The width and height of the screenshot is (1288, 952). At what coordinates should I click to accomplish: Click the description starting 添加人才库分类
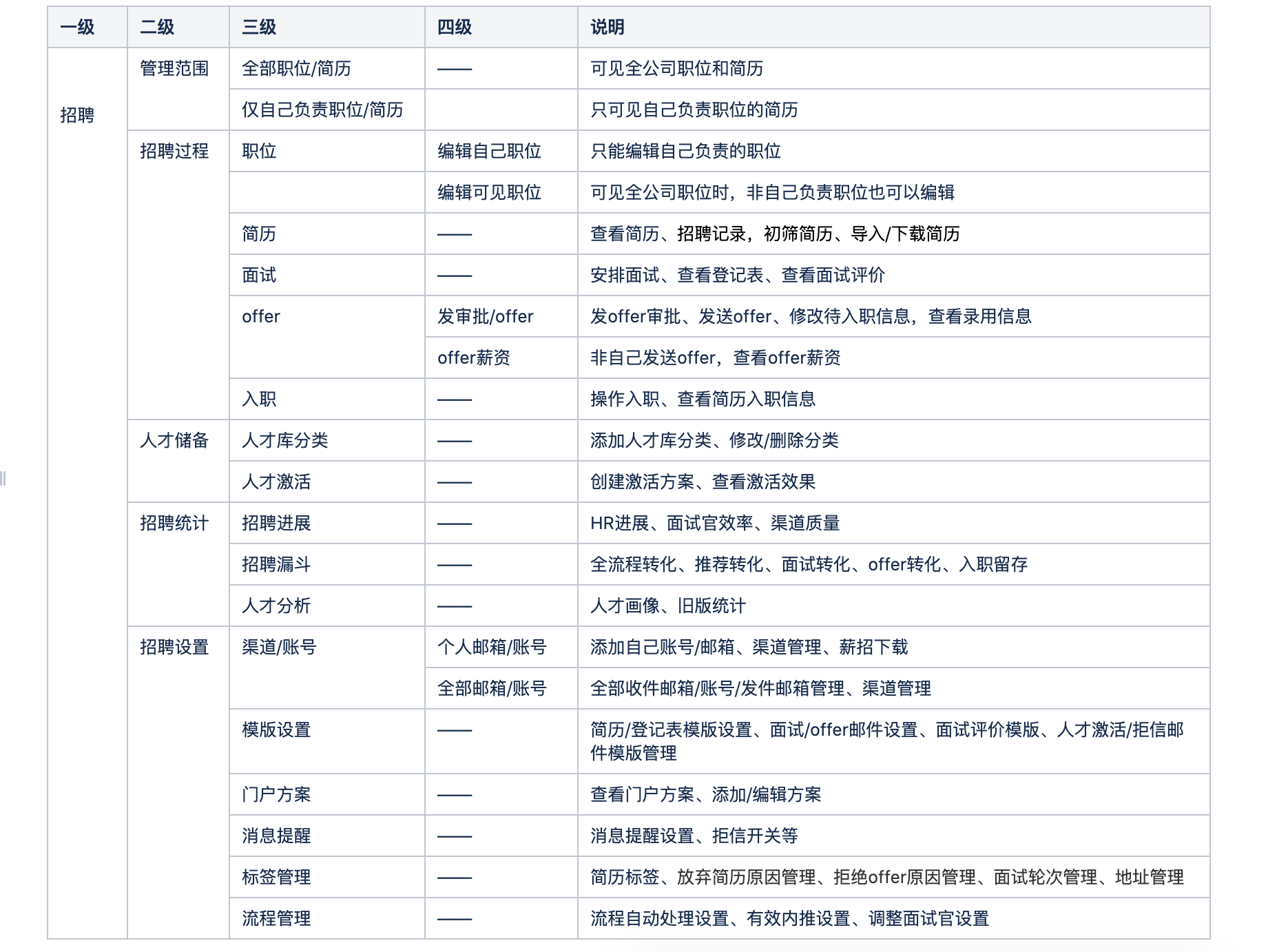click(714, 441)
